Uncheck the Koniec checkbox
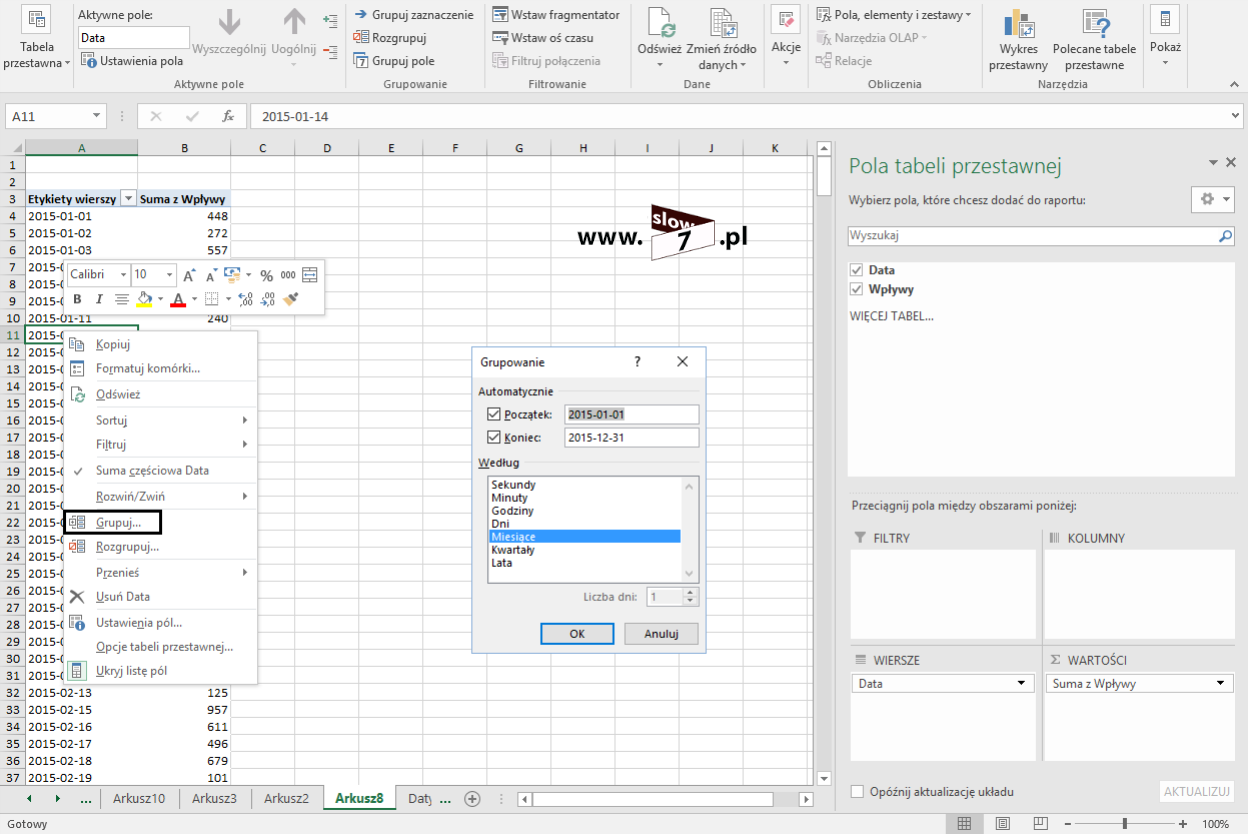Screen dimensions: 1248x834 pyautogui.click(x=493, y=437)
